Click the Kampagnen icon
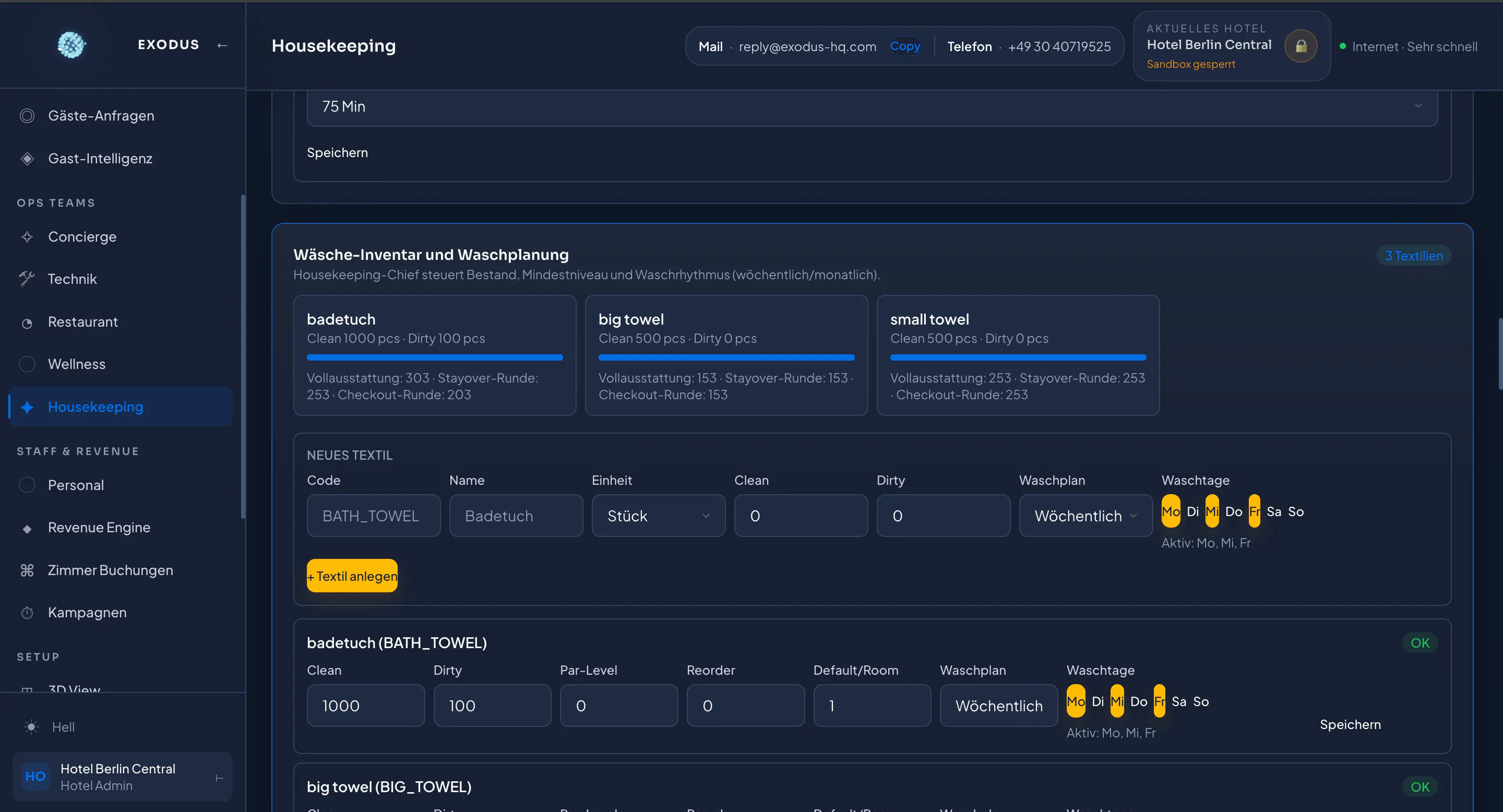1503x812 pixels. tap(27, 613)
